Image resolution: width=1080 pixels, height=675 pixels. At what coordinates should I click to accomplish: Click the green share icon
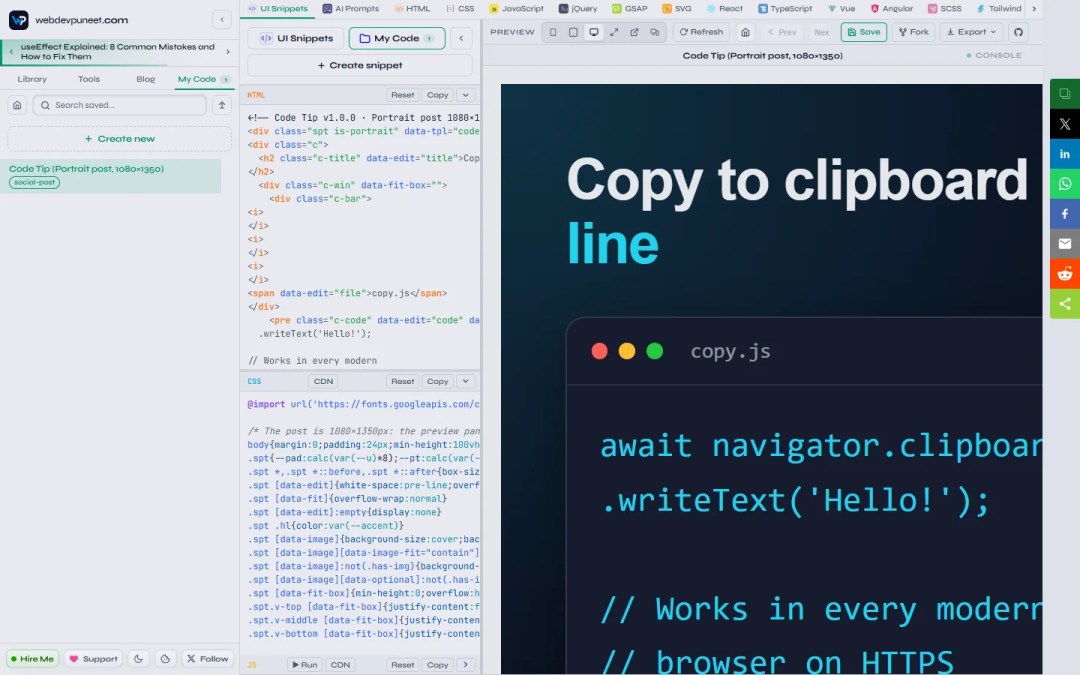1065,304
